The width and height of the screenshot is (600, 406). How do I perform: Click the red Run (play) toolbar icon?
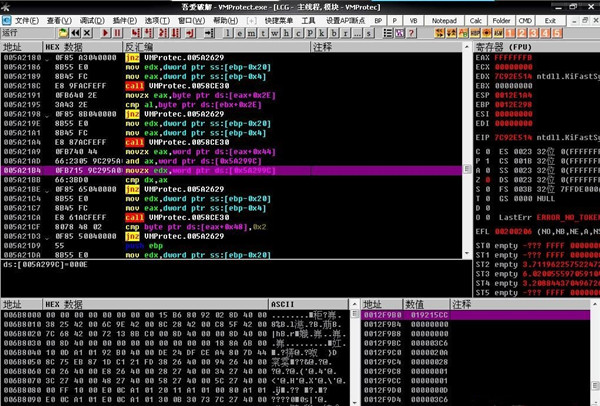105,33
